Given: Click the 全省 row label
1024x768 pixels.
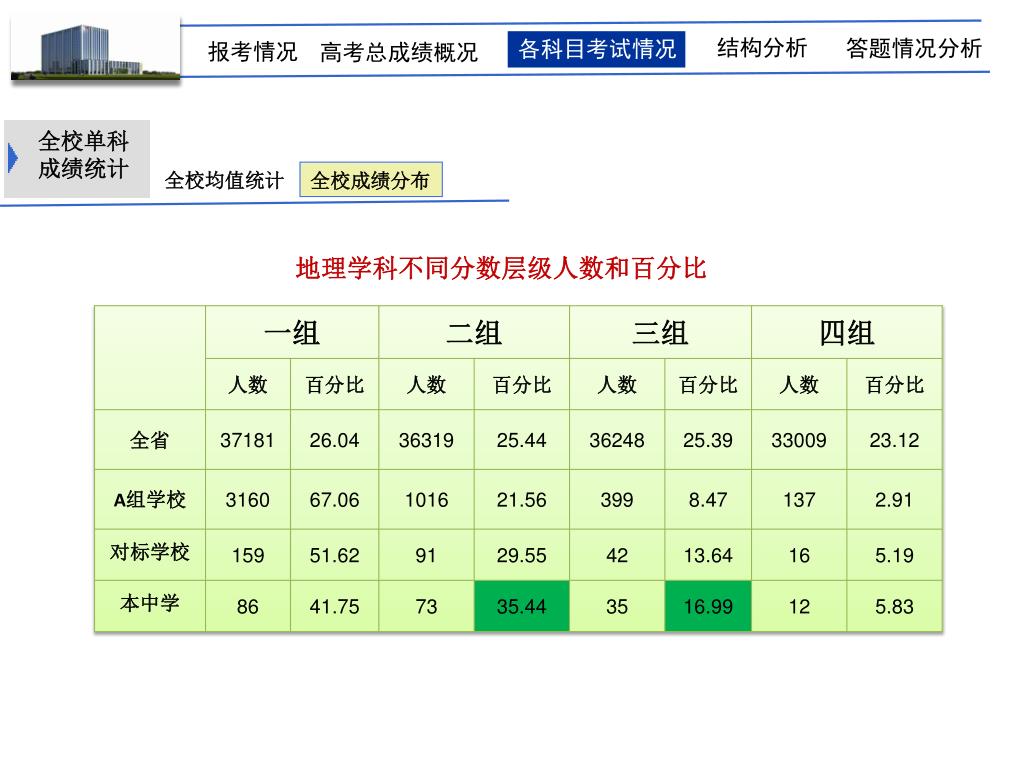Looking at the screenshot, I should pyautogui.click(x=150, y=440).
